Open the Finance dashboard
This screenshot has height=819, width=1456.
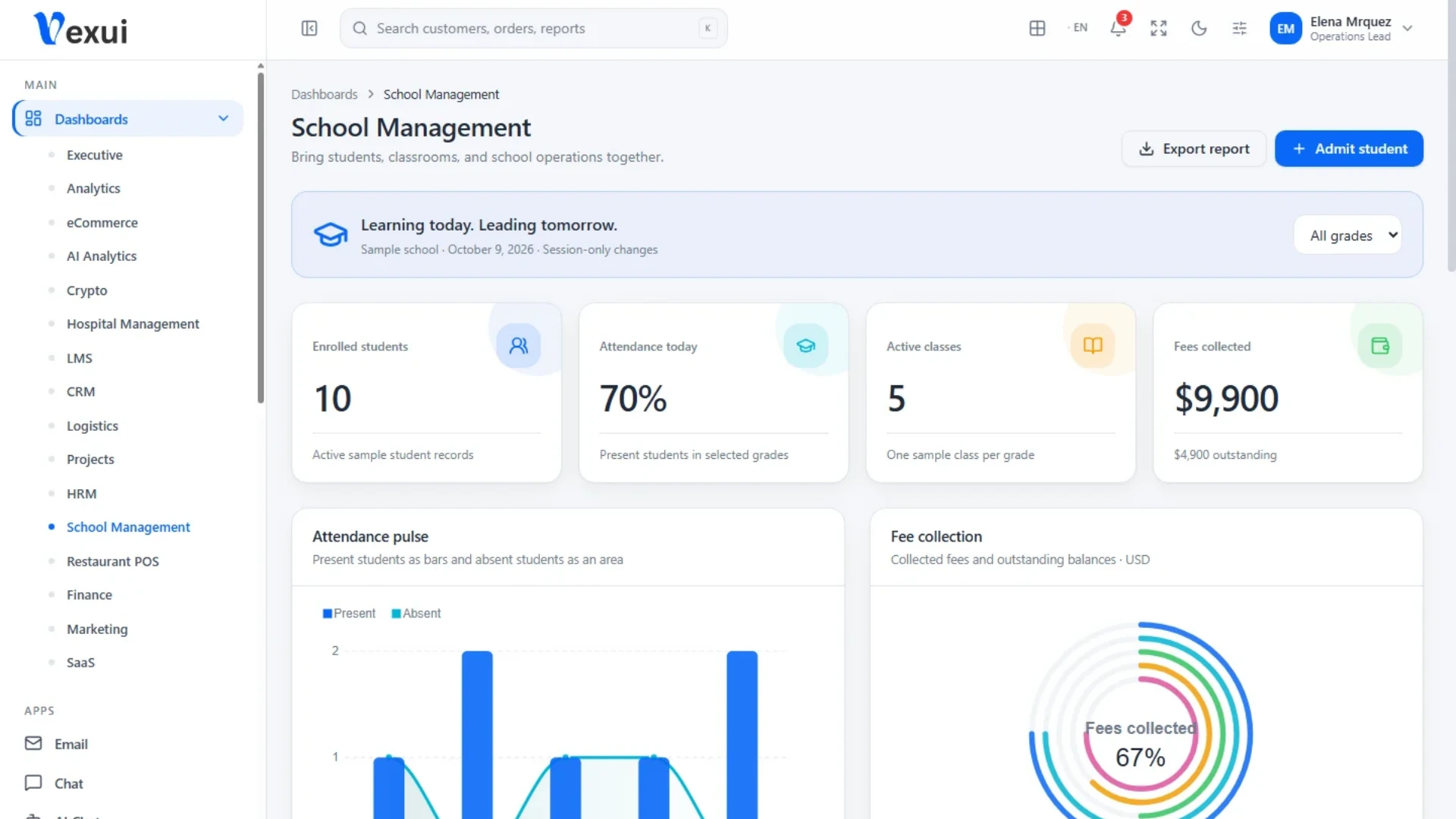[89, 595]
